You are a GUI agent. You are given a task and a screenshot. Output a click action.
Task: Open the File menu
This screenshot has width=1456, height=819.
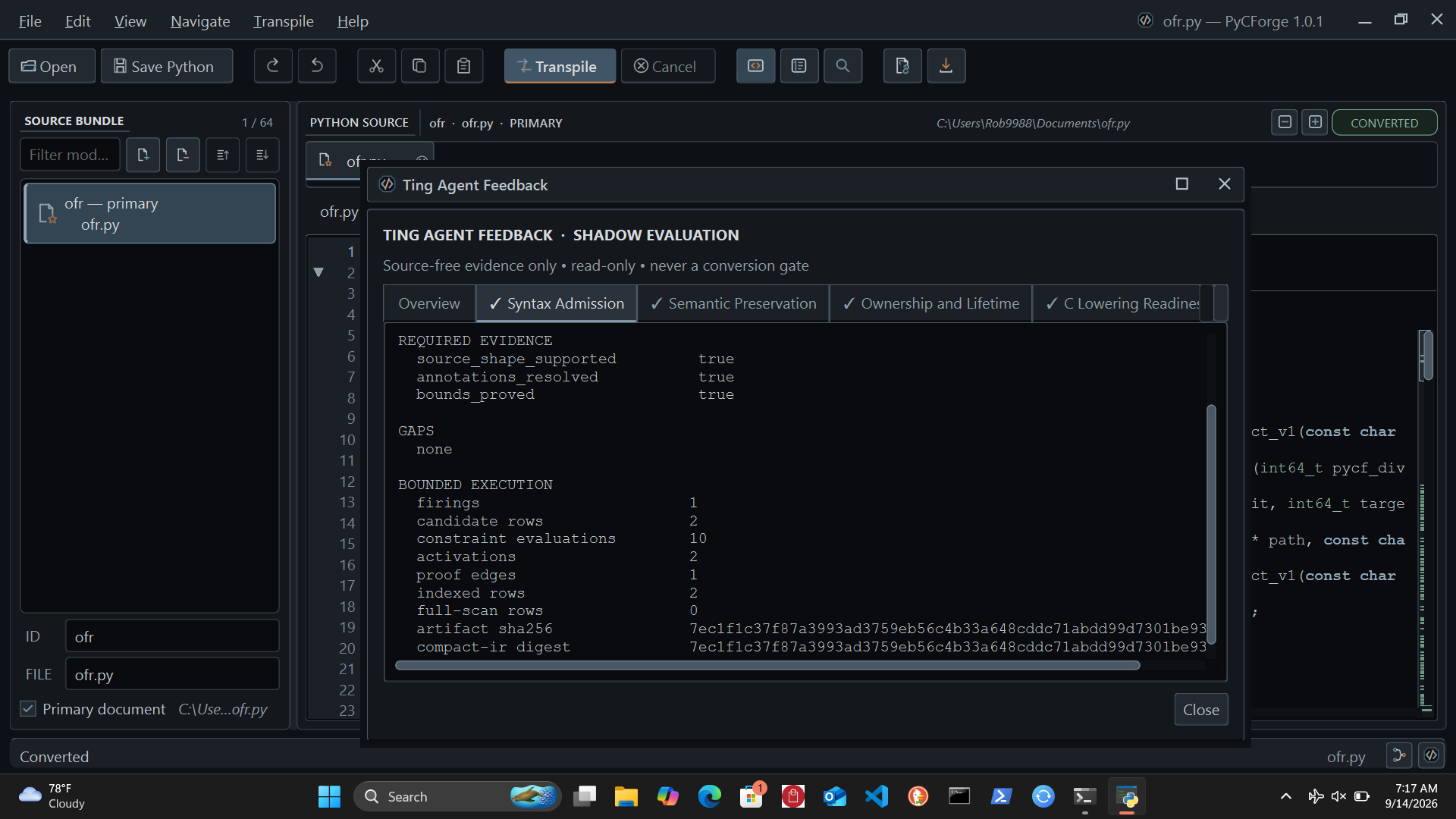tap(30, 21)
